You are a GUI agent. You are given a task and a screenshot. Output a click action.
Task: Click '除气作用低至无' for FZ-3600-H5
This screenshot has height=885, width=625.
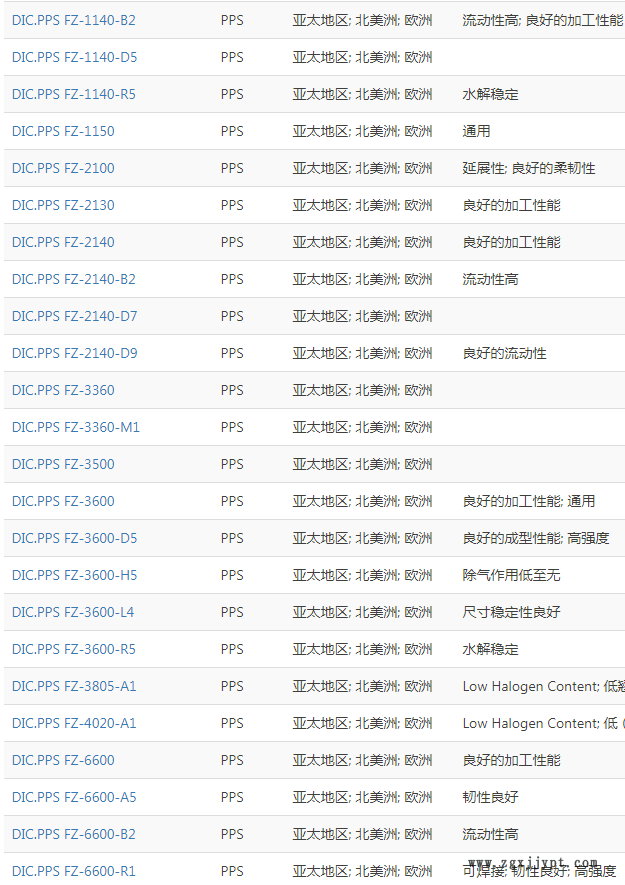[512, 575]
